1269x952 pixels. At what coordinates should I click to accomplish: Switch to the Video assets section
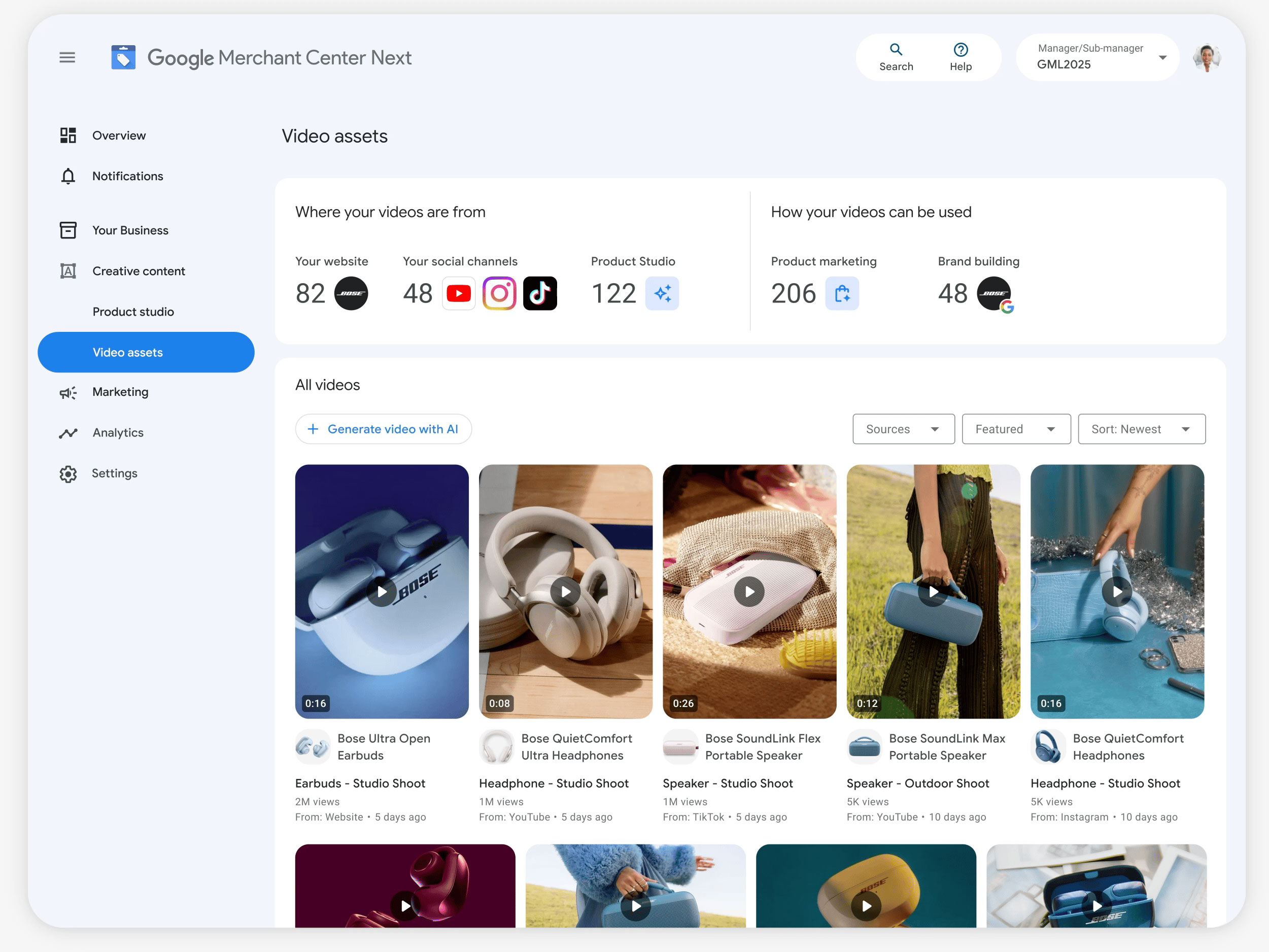tap(128, 352)
